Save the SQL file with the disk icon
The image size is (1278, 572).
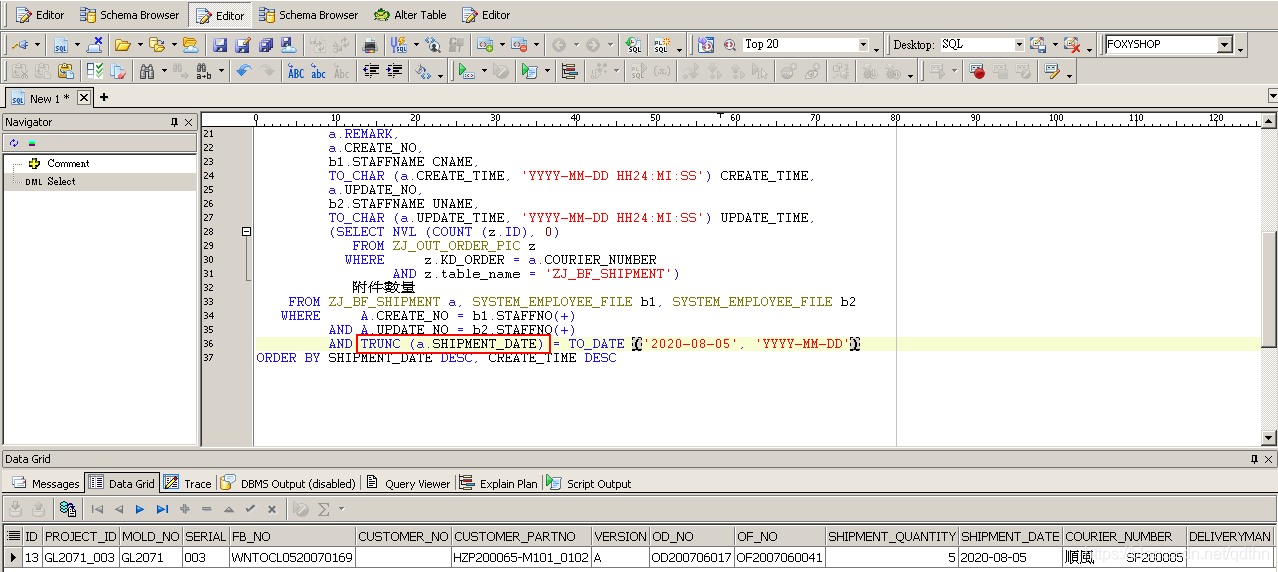[x=219, y=45]
